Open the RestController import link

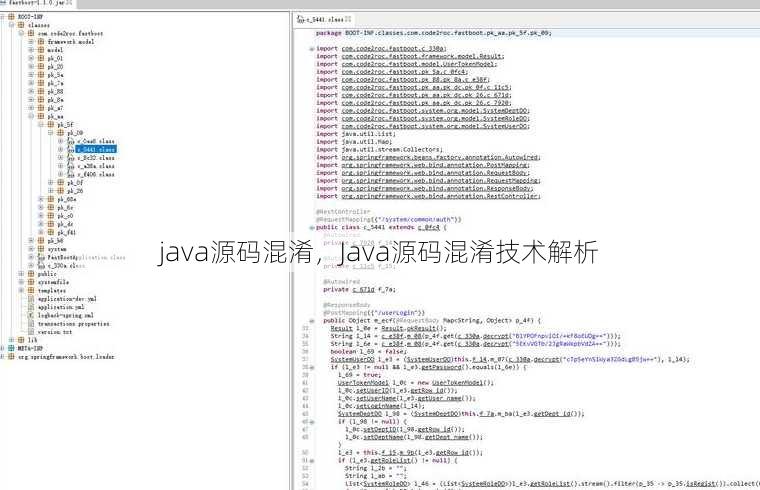440,196
